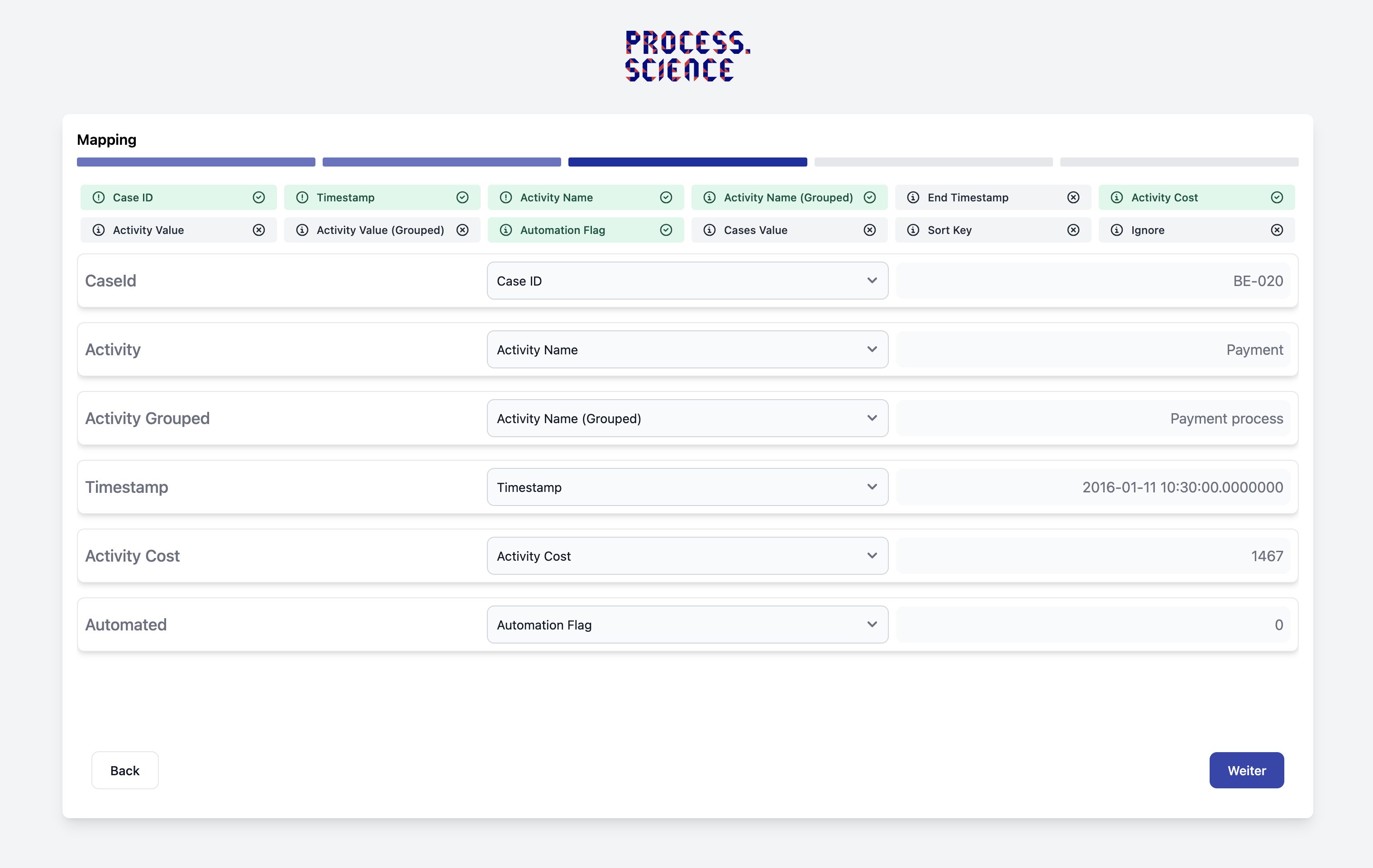Viewport: 1373px width, 868px height.
Task: Click the Mapping heading
Action: coord(107,140)
